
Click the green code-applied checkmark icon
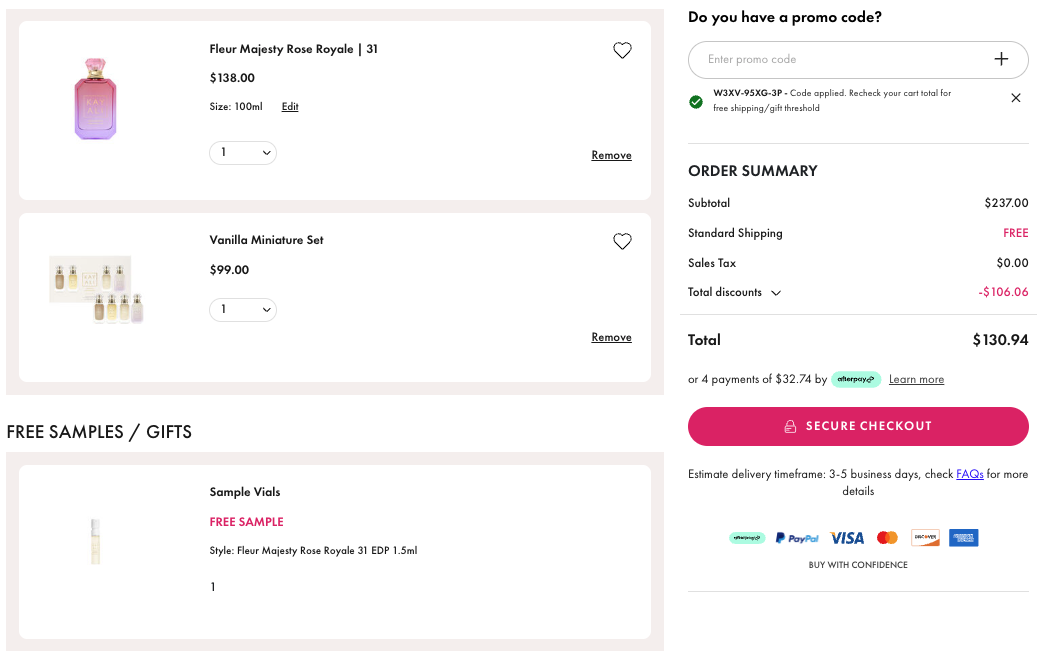(696, 101)
